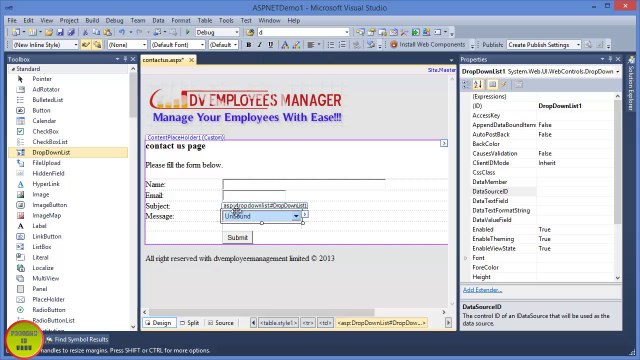This screenshot has width=640, height=360.
Task: Click the Add Extender link
Action: [482, 290]
